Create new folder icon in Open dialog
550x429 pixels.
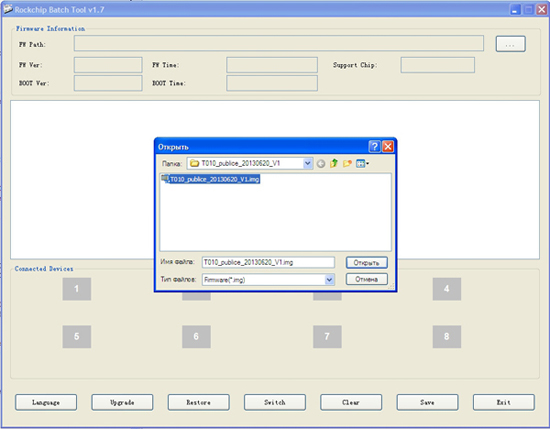point(347,163)
